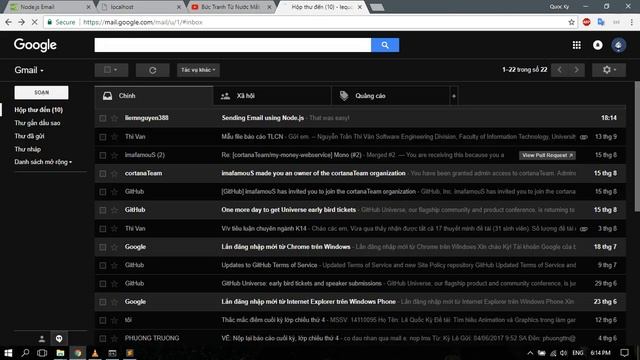The height and width of the screenshot is (360, 640).
Task: Star the cortanaTeam email
Action: pyautogui.click(x=114, y=173)
